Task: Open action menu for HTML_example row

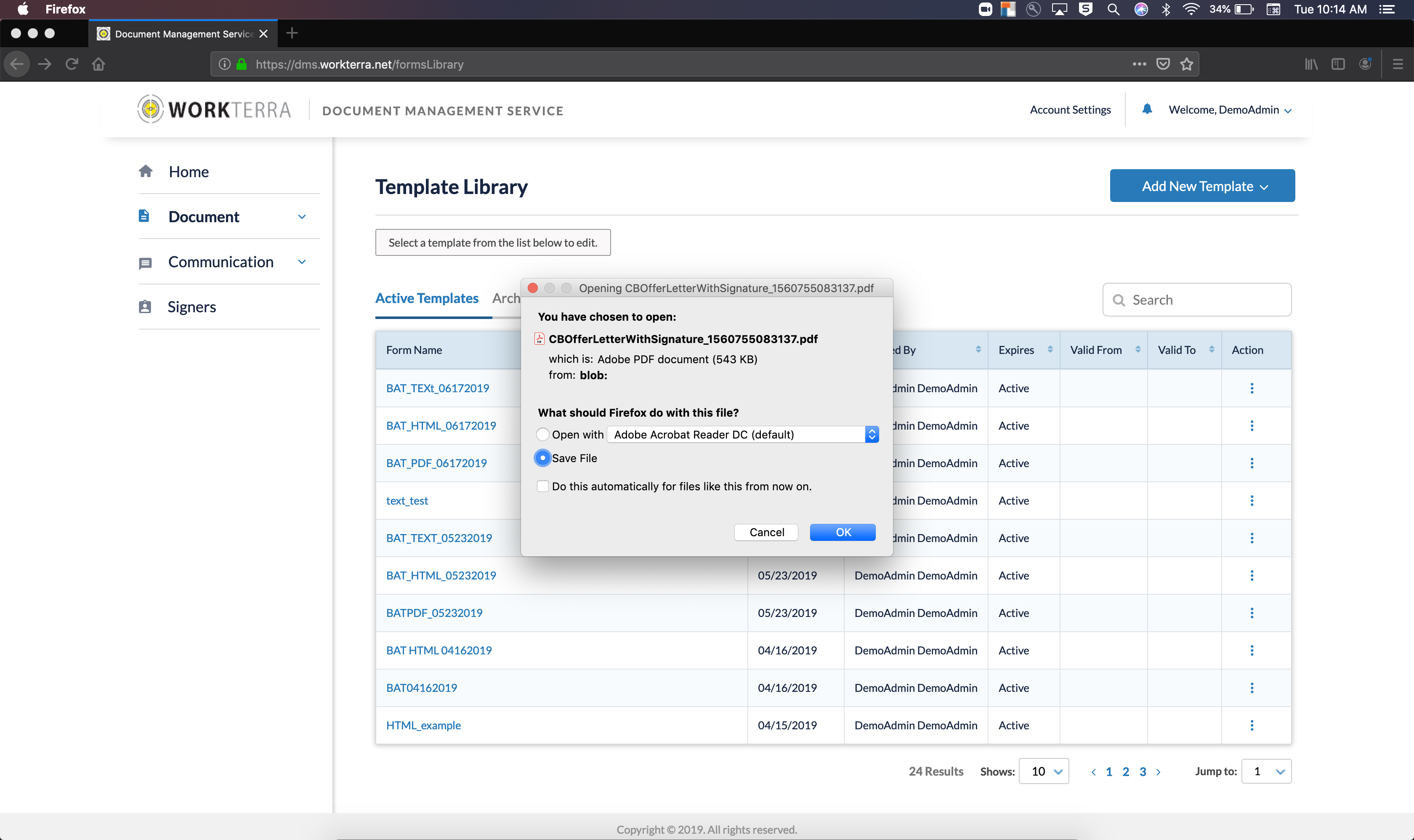Action: click(x=1252, y=725)
